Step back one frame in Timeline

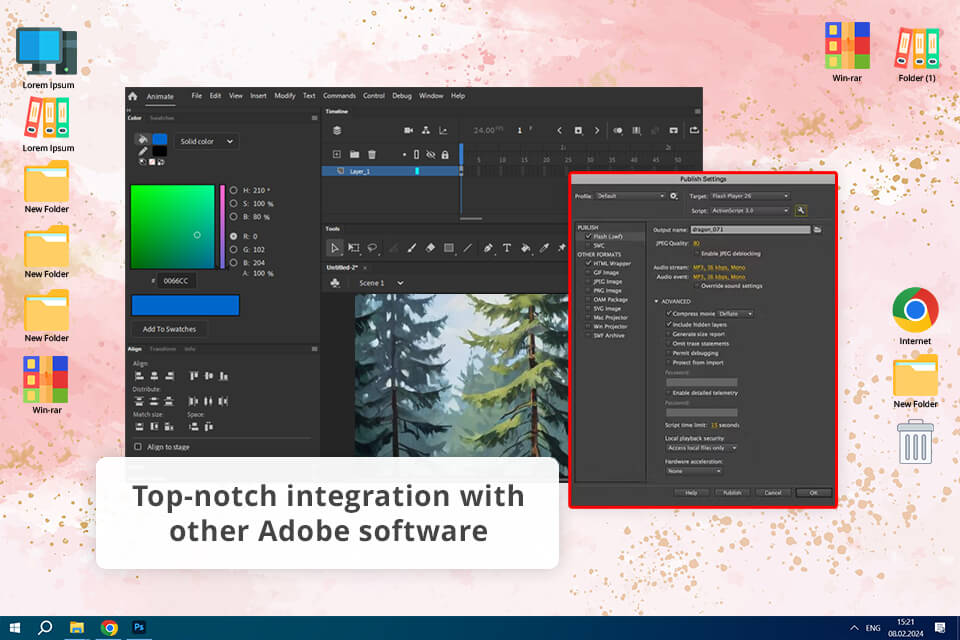point(559,130)
